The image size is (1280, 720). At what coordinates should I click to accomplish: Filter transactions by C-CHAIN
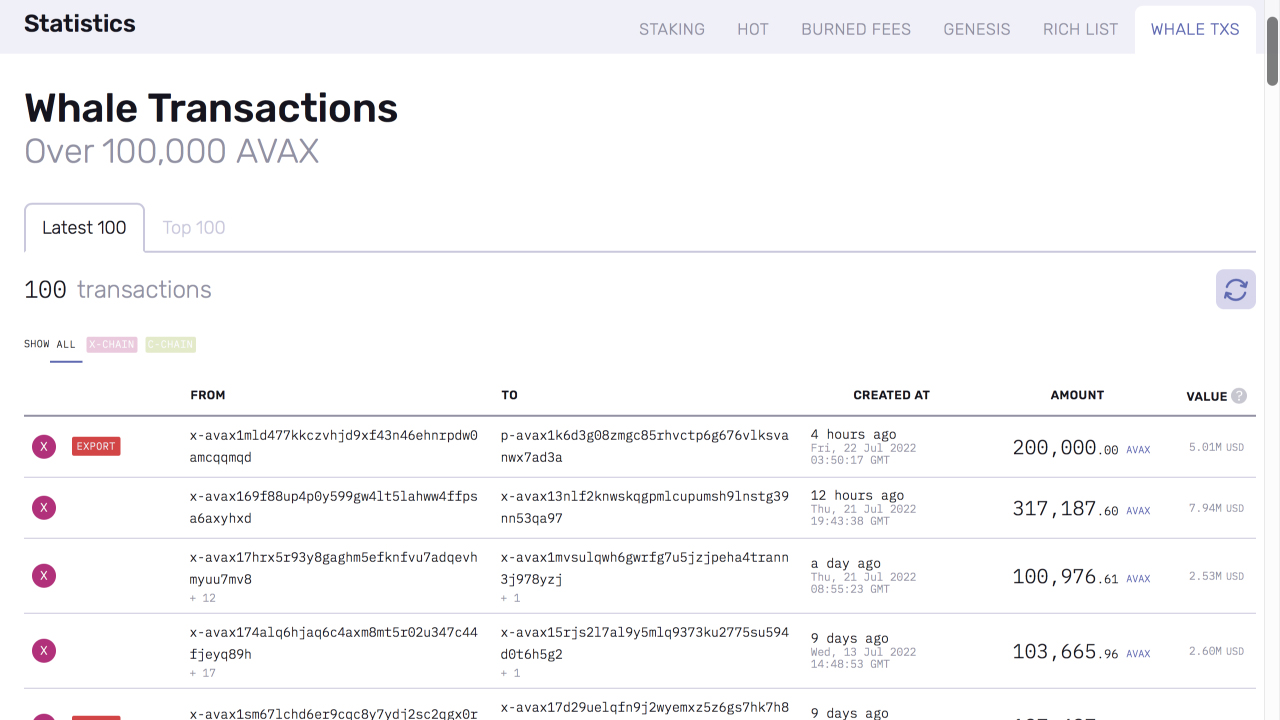pos(170,344)
